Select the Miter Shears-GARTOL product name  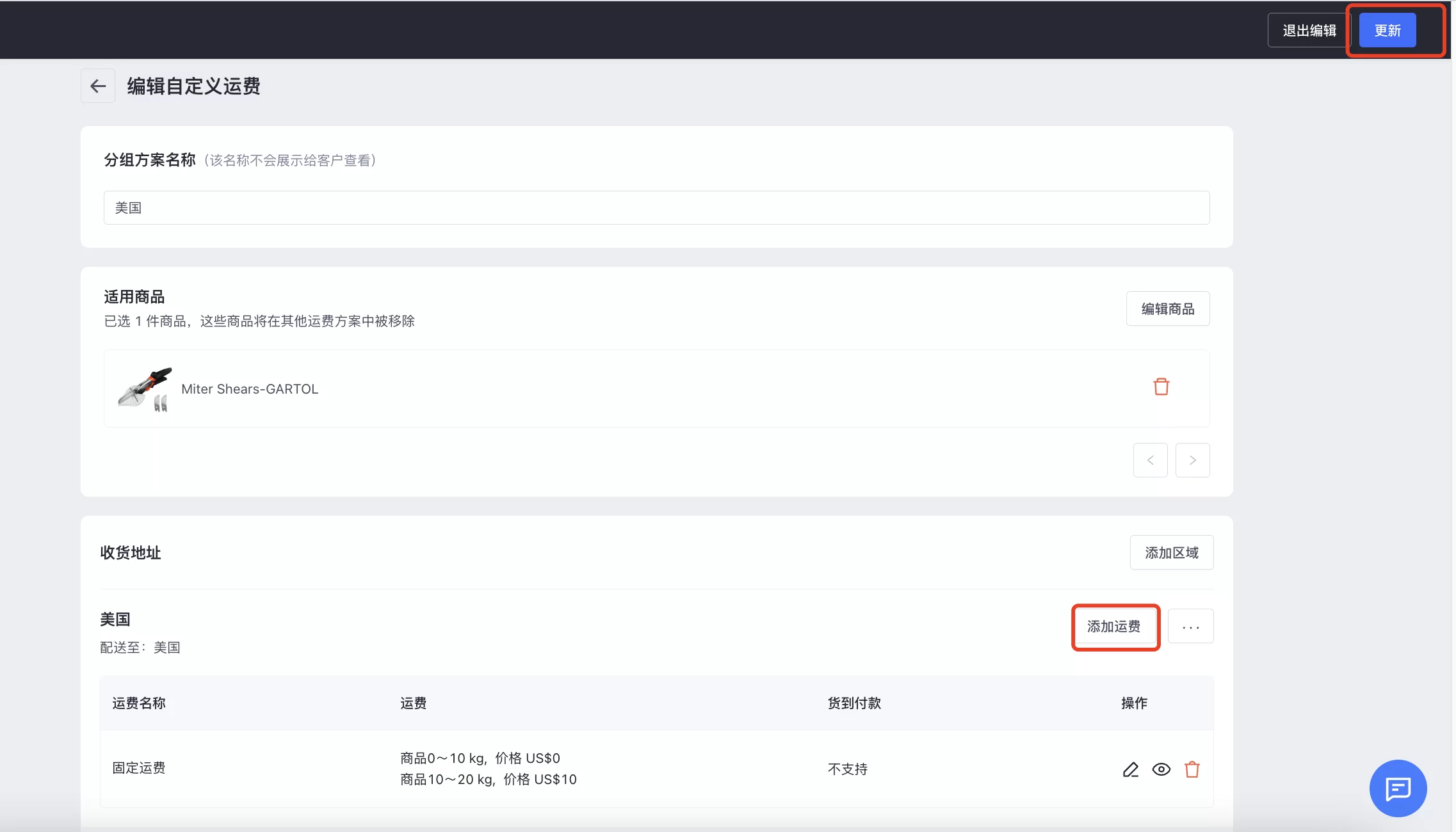coord(250,388)
